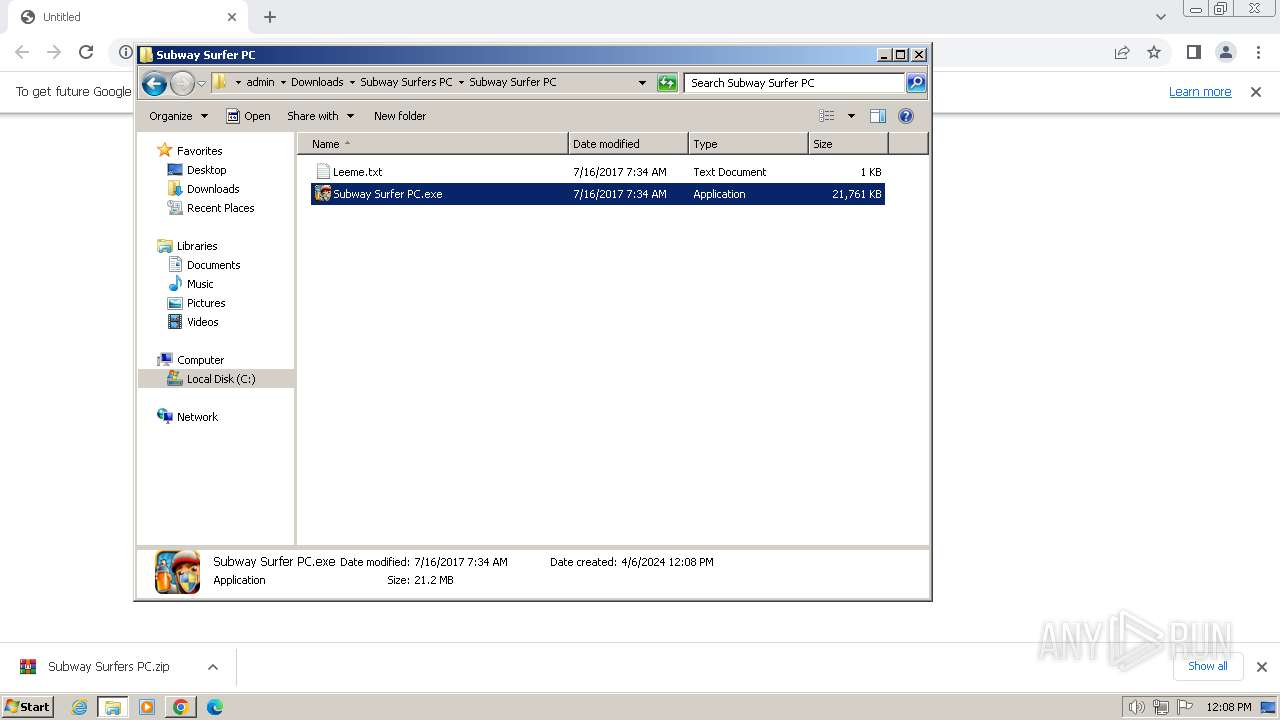Toggle the Chrome side panel
The width and height of the screenshot is (1280, 720).
coord(1194,52)
